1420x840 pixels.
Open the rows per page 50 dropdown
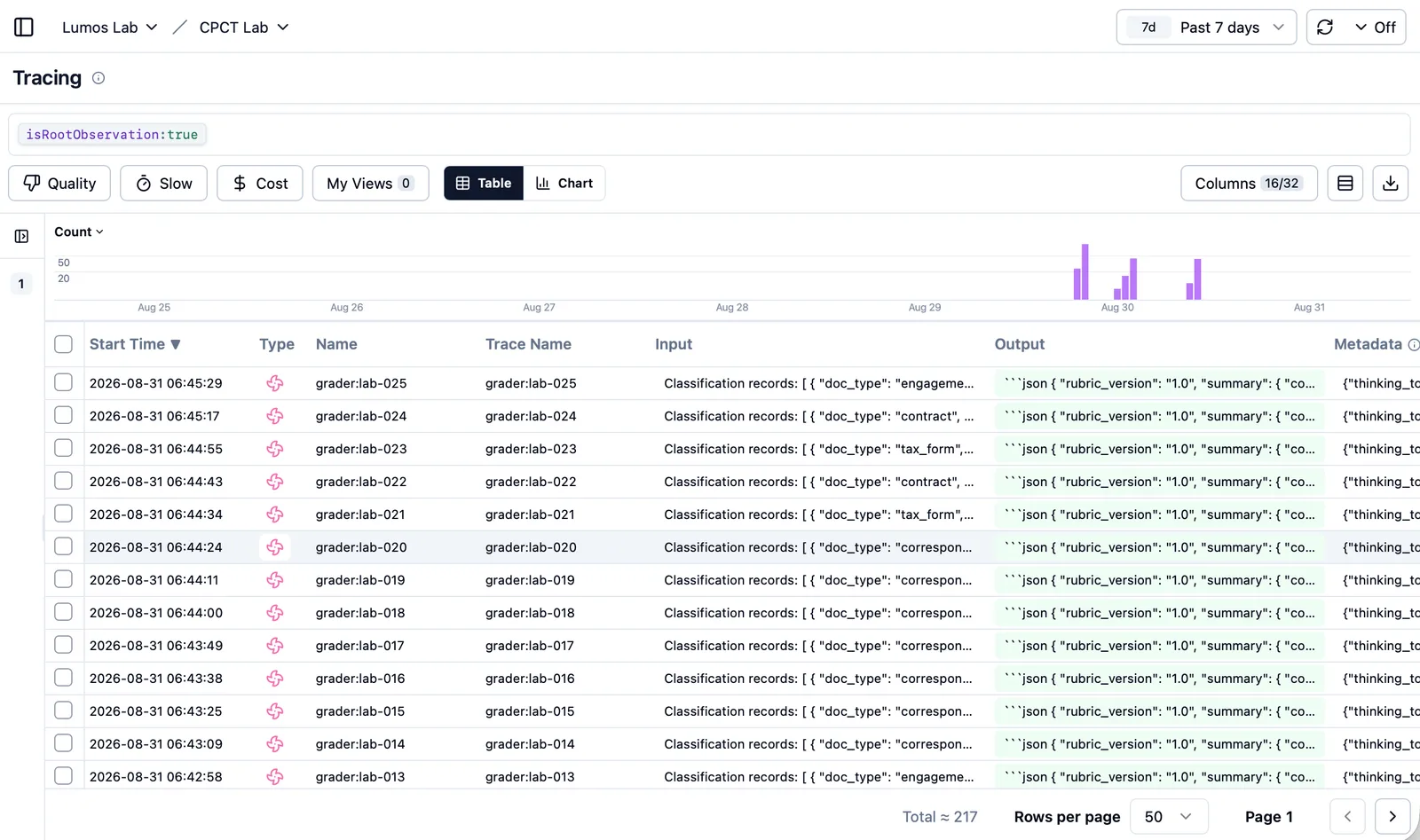[x=1169, y=817]
